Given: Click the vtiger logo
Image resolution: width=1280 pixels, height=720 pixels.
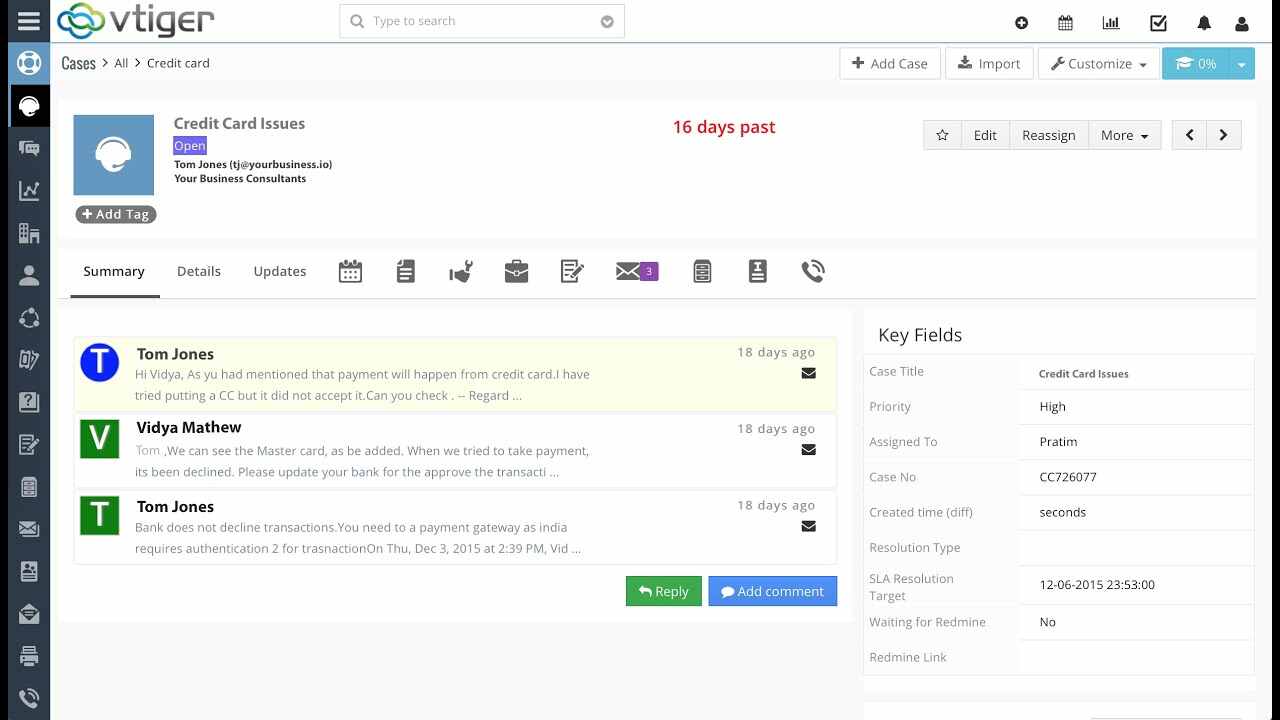Looking at the screenshot, I should 135,21.
